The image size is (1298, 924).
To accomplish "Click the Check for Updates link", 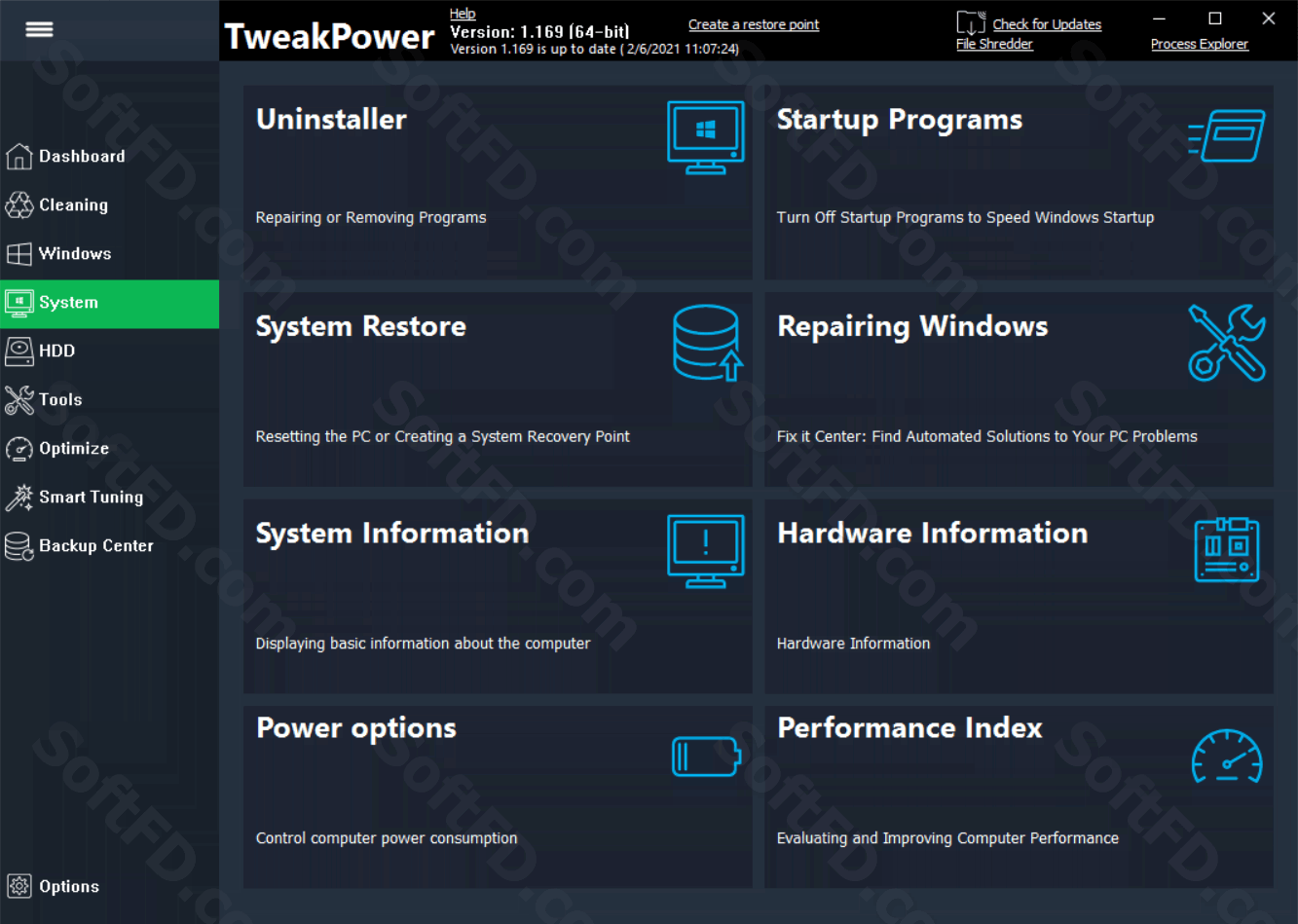I will point(1047,24).
